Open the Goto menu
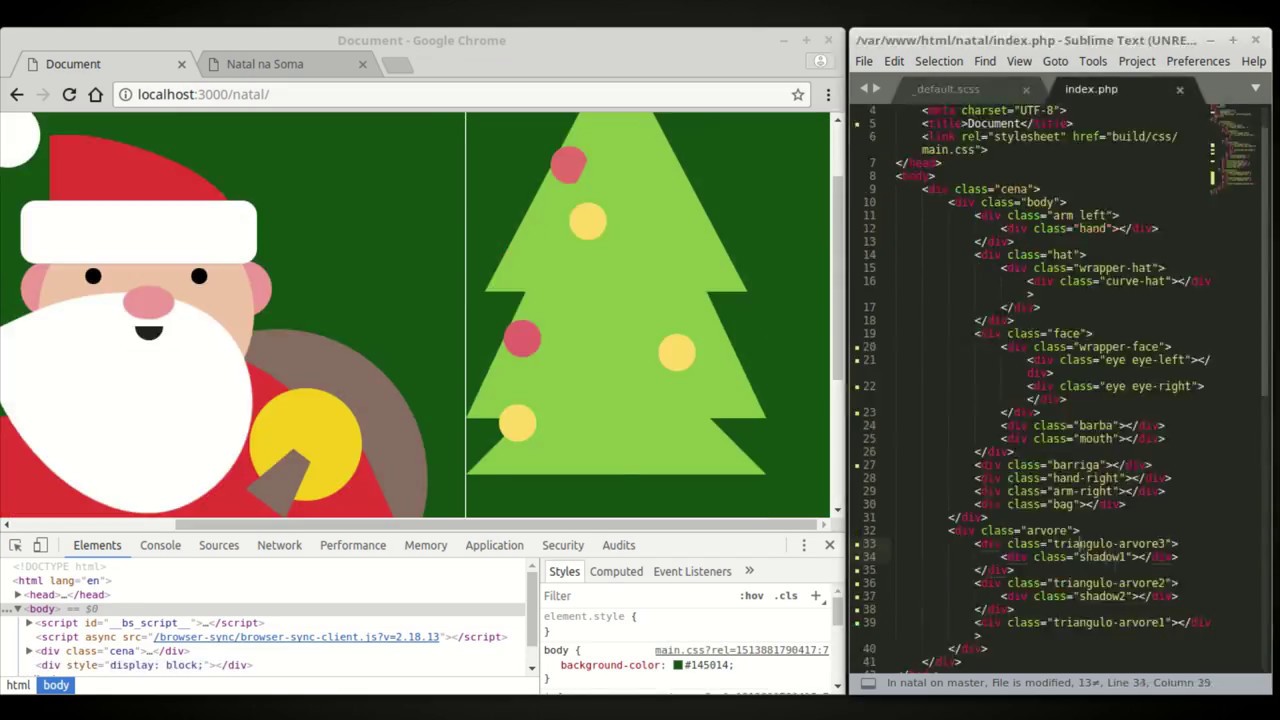 click(1056, 61)
